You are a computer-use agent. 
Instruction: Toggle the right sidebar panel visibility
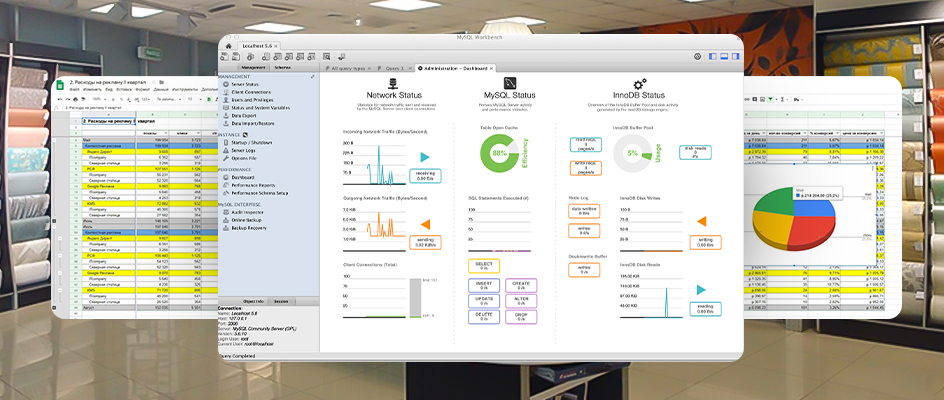pos(736,57)
